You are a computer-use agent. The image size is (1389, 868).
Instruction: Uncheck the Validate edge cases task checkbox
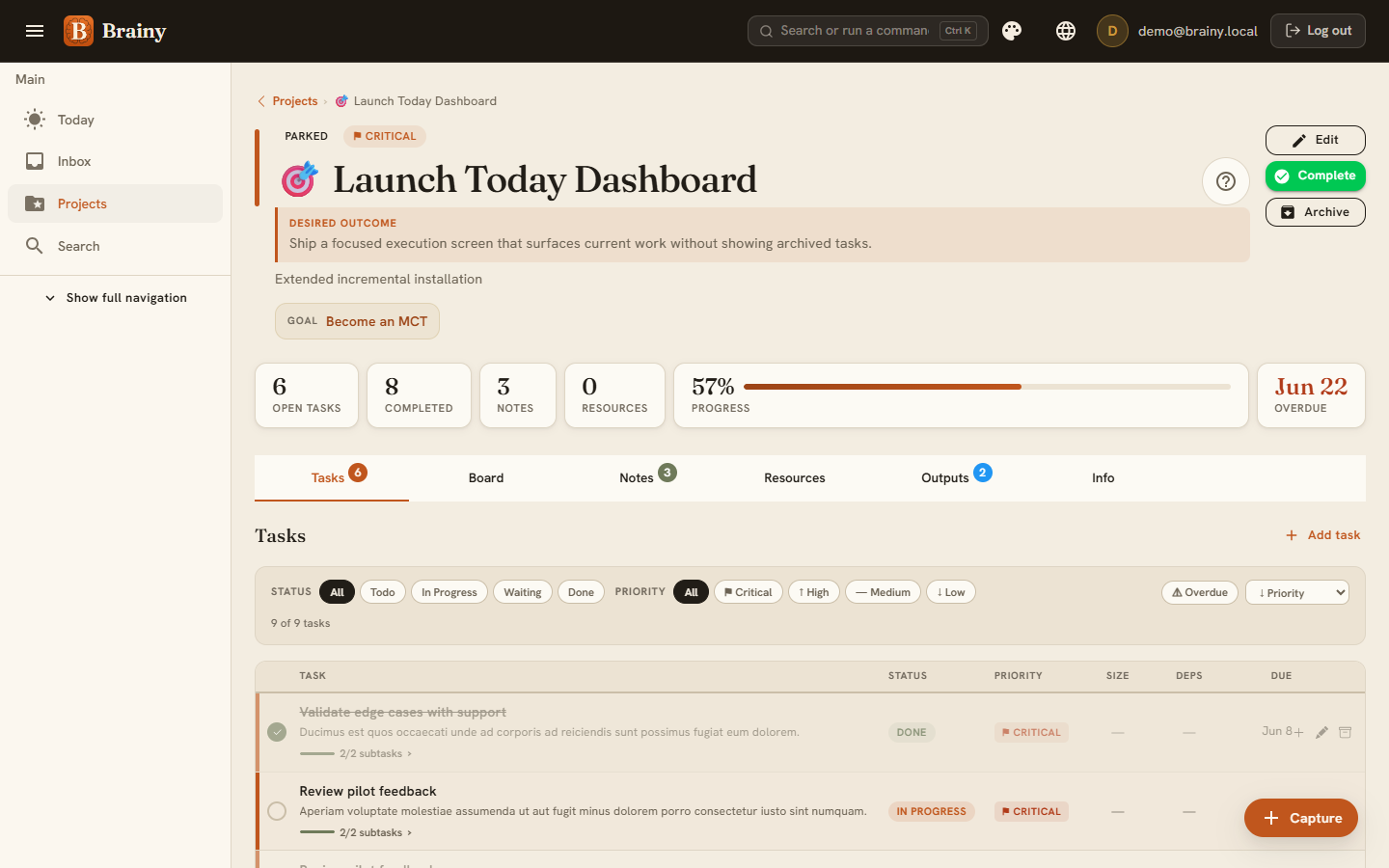(x=277, y=732)
